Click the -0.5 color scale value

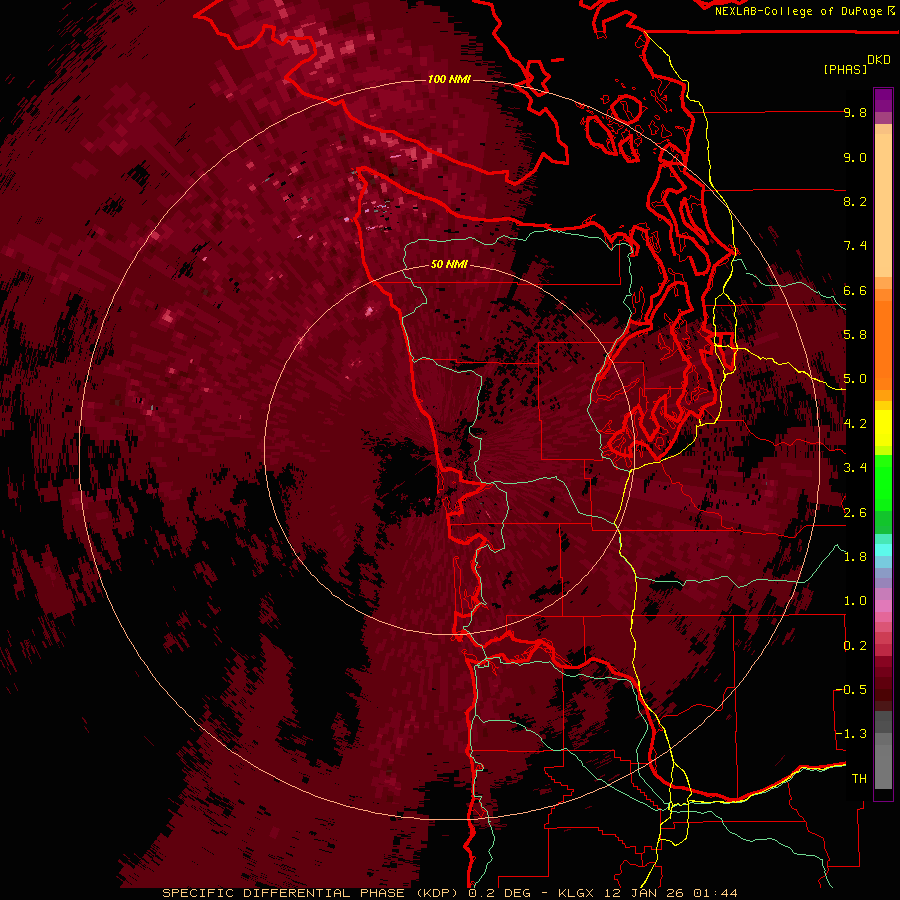[x=852, y=690]
